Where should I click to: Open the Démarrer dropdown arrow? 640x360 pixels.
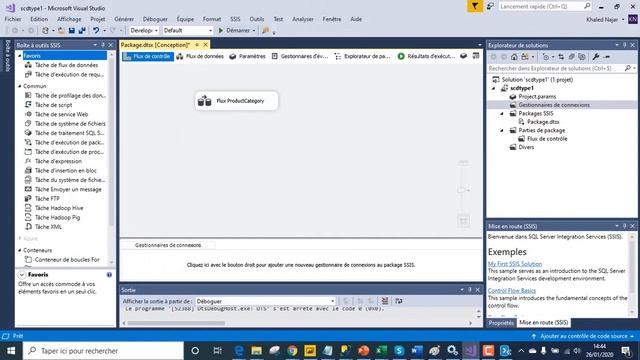point(254,31)
